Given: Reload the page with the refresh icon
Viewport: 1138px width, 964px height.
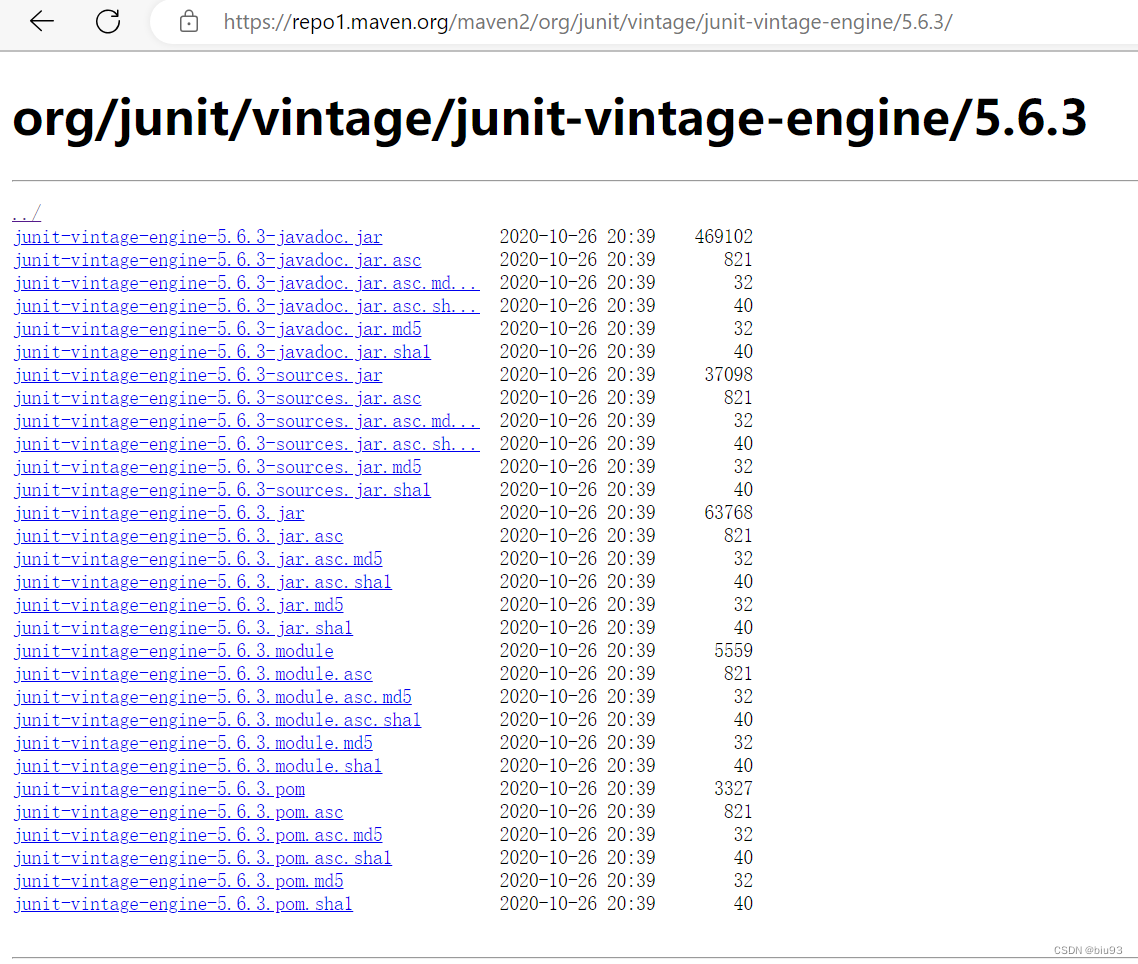Looking at the screenshot, I should (x=108, y=22).
